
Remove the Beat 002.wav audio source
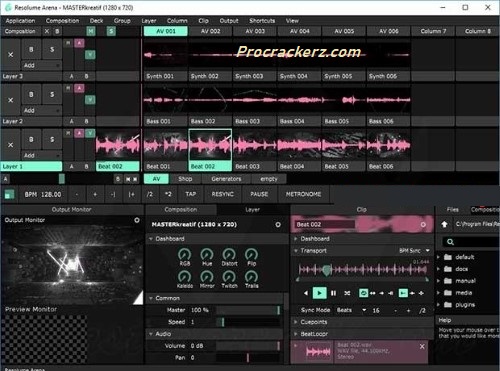422,347
